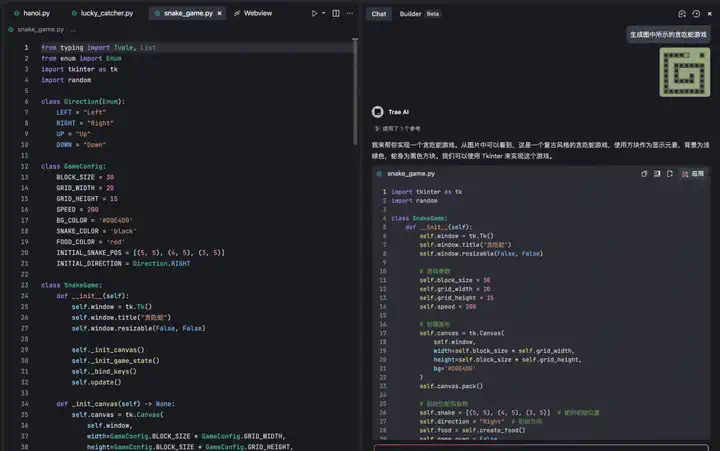
Task: Select the snake_game.py editor tab
Action: pos(188,13)
